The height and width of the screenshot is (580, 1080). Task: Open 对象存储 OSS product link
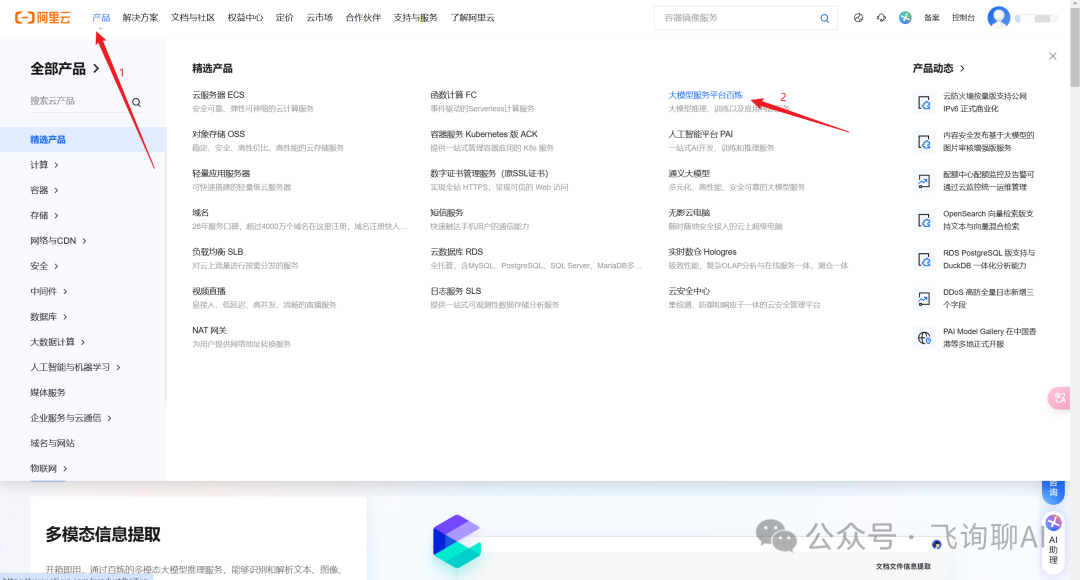218,134
